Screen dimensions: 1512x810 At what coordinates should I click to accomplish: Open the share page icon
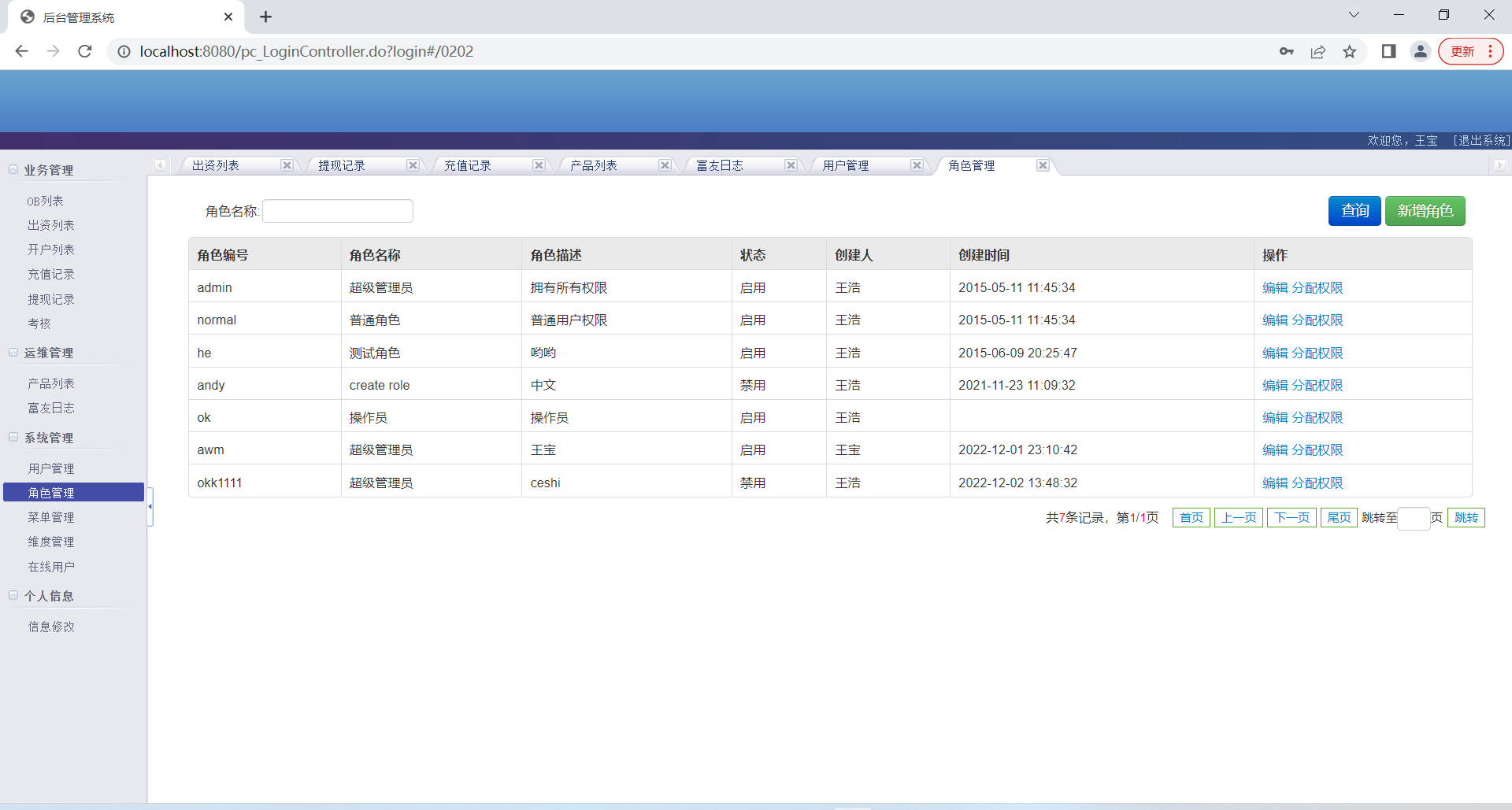pyautogui.click(x=1318, y=51)
